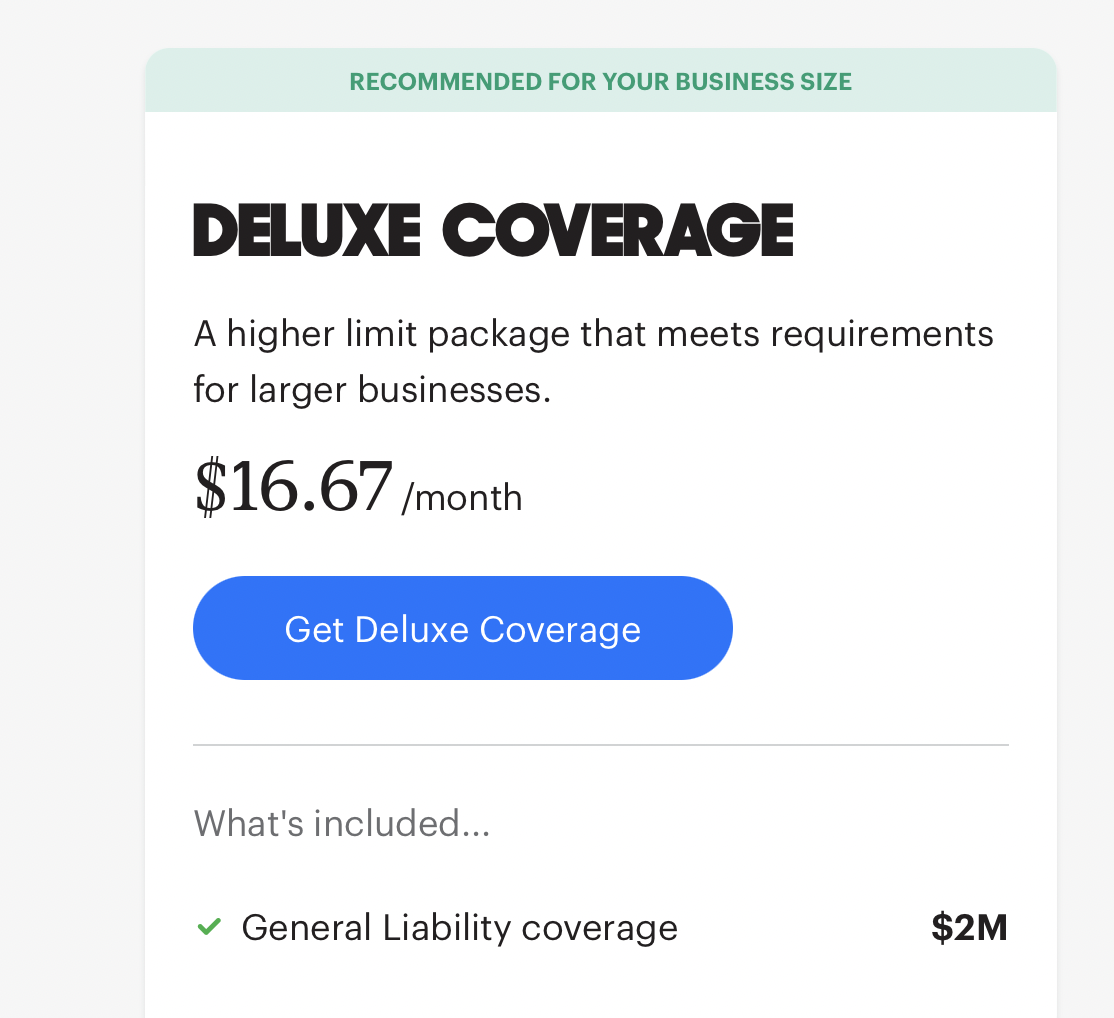This screenshot has height=1018, width=1114.
Task: Click the 'for larger businesses.' text line
Action: 372,389
